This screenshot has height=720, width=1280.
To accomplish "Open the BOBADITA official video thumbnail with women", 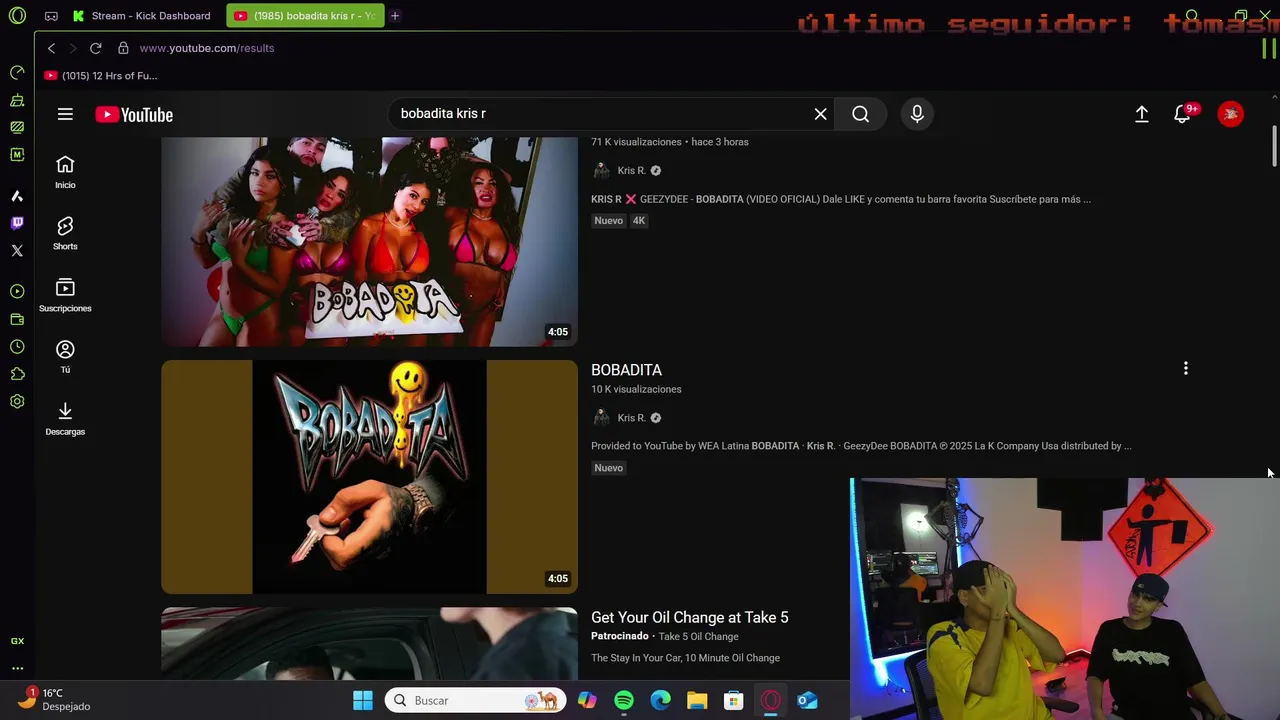I will click(369, 242).
